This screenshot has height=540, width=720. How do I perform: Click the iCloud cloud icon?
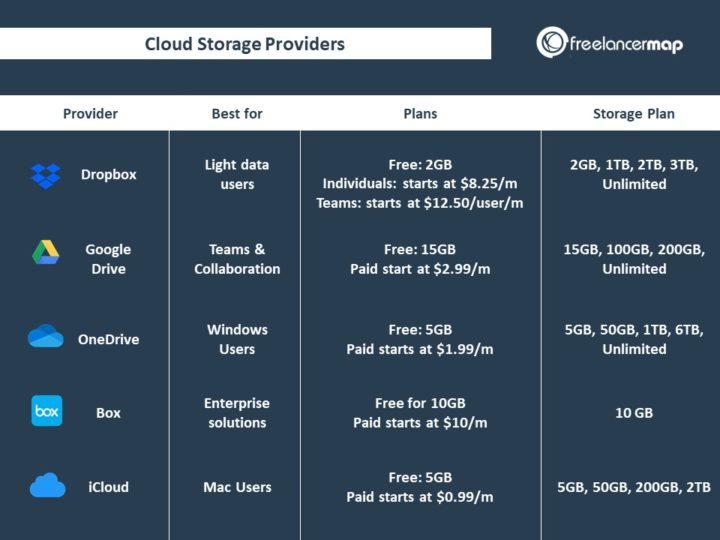click(47, 487)
